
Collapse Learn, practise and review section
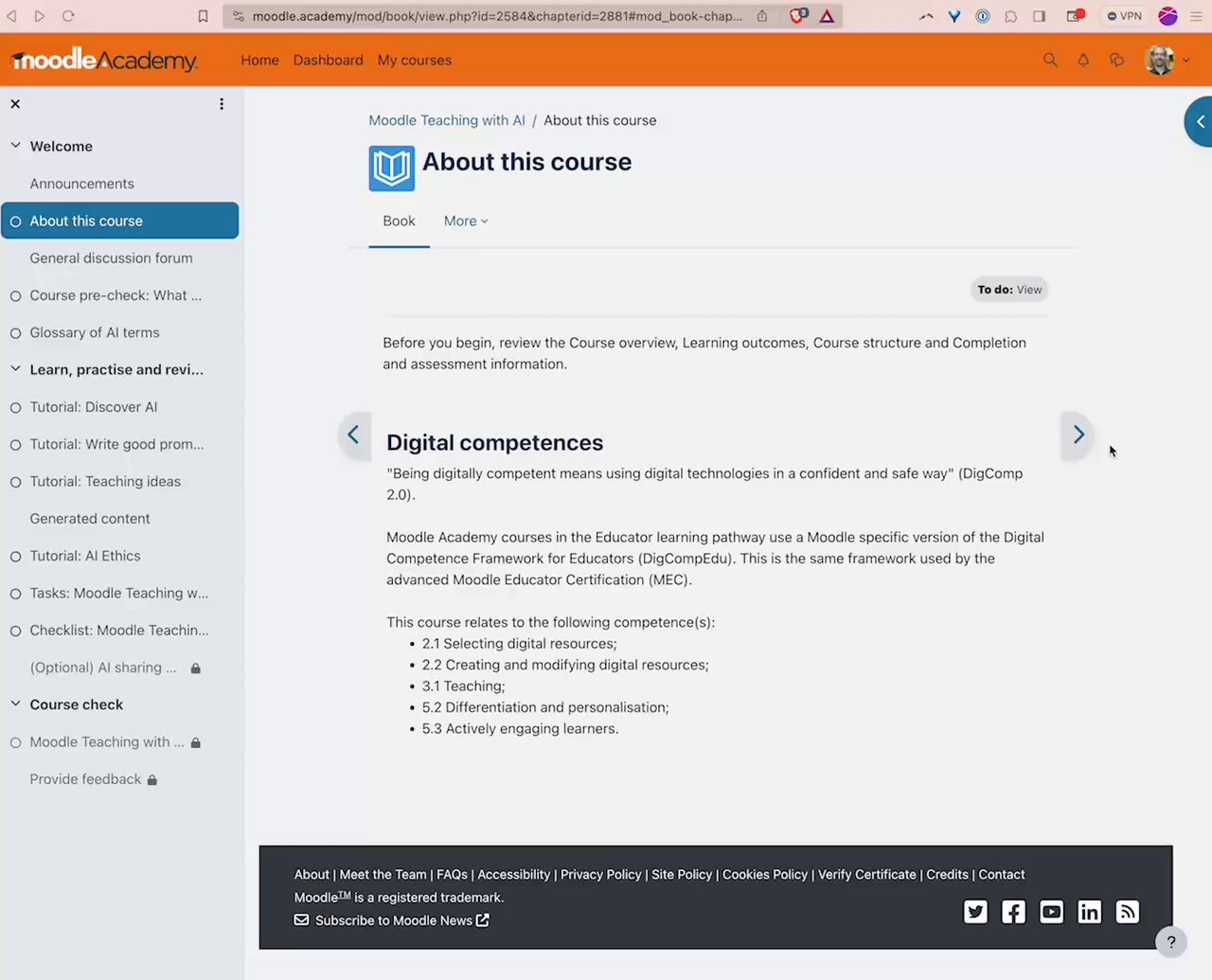[x=15, y=369]
